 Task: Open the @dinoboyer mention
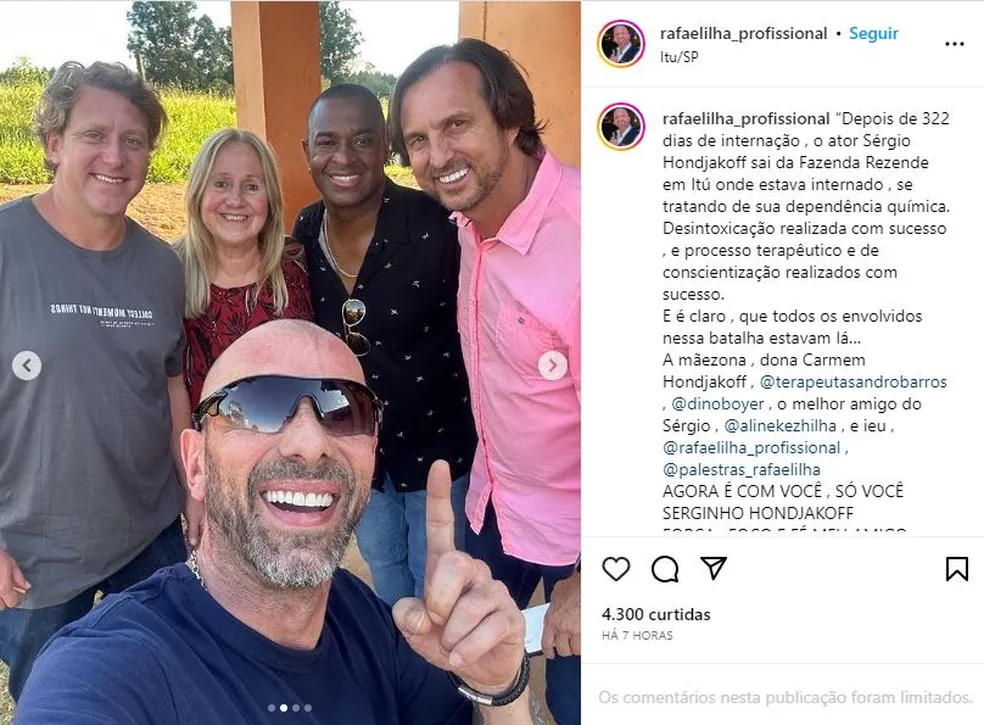718,404
